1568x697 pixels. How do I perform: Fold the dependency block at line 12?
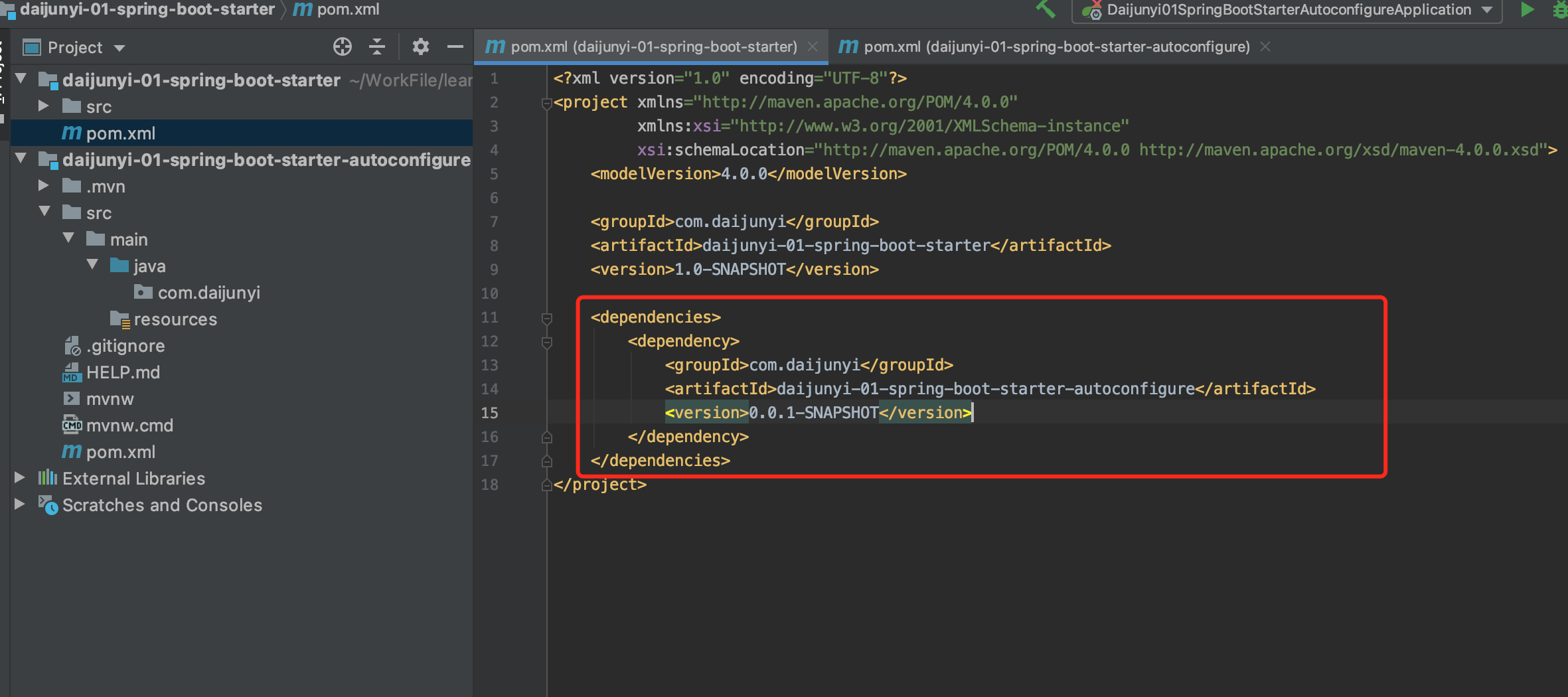(x=547, y=342)
